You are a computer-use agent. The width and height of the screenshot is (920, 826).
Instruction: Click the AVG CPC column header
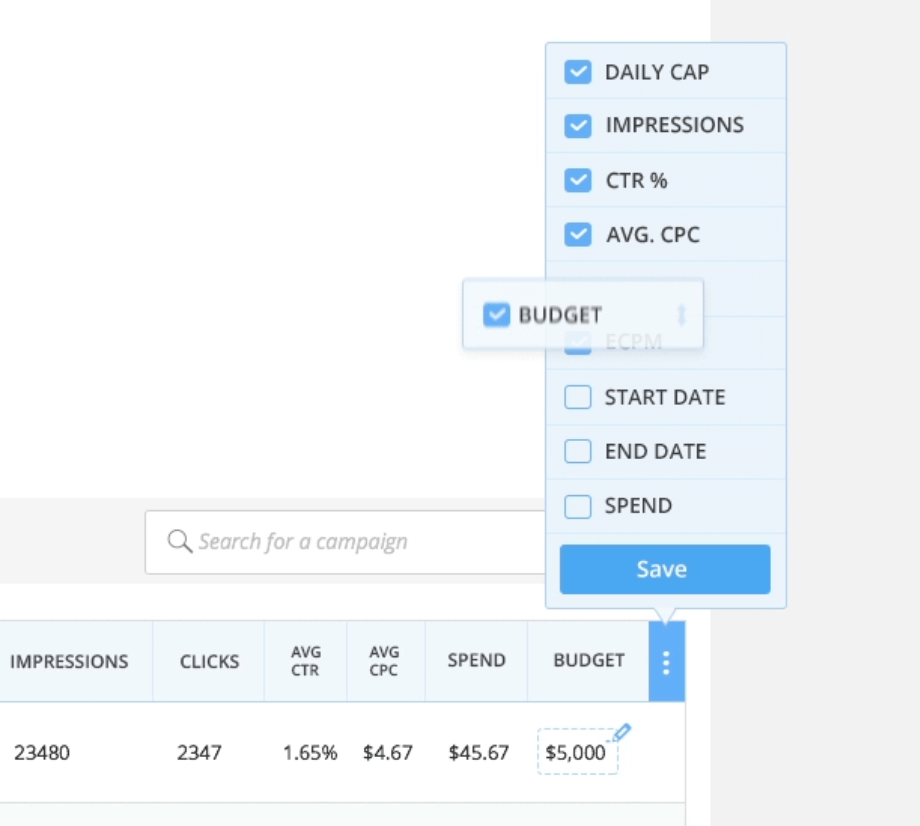384,662
